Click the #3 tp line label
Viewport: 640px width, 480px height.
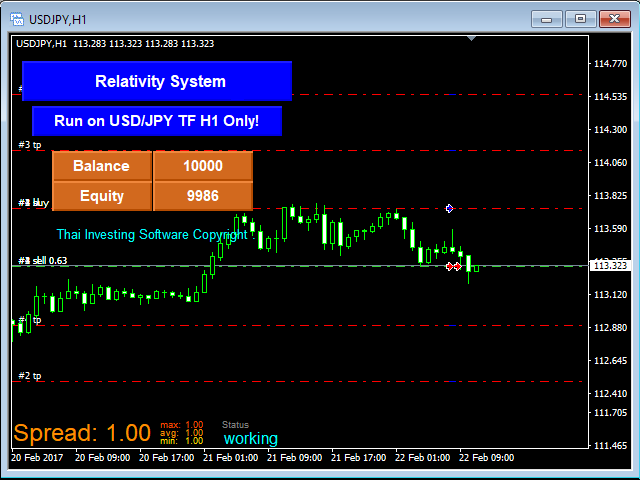[30, 144]
